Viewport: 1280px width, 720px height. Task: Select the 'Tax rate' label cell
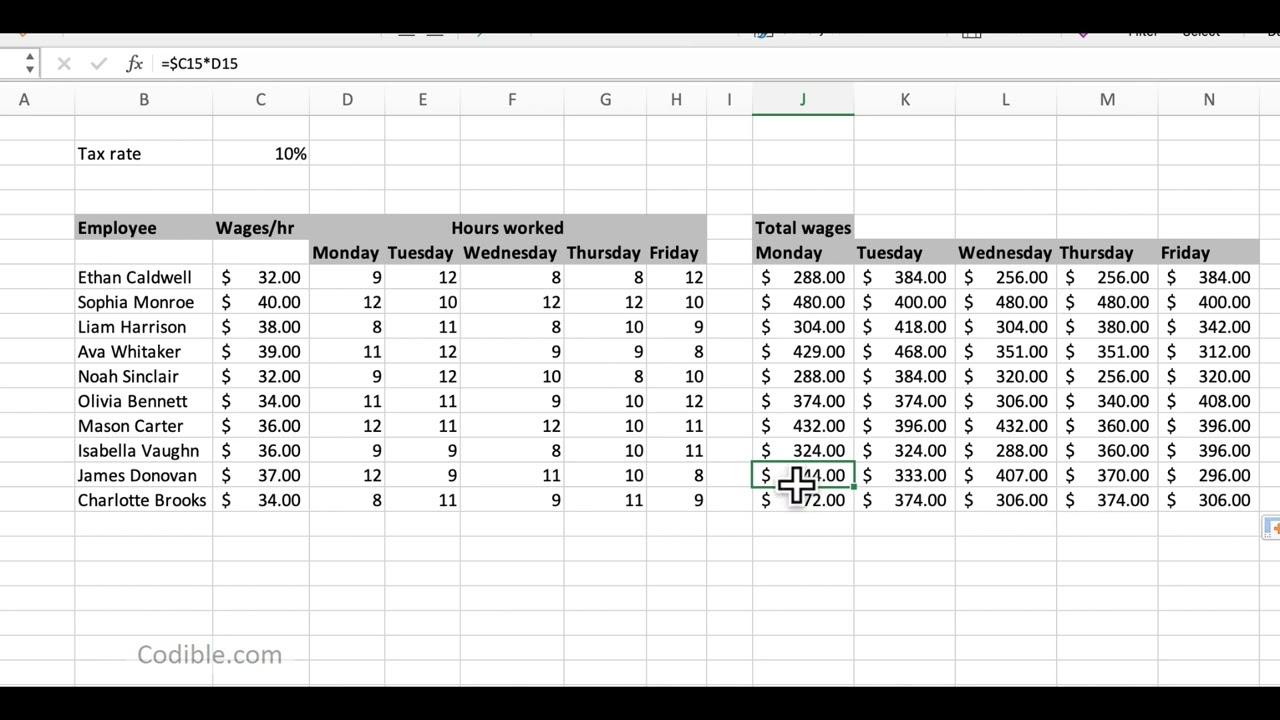(x=144, y=154)
